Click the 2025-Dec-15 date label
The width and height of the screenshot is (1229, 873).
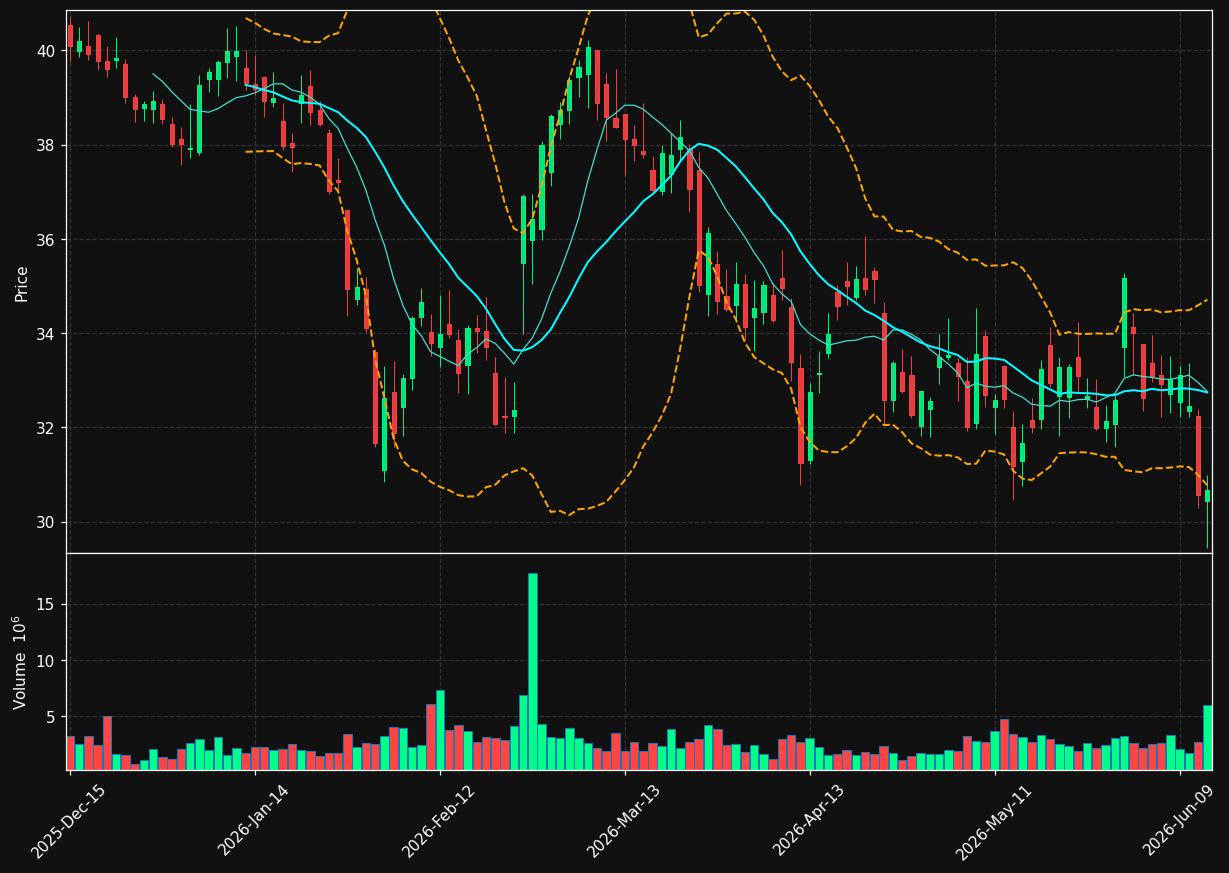point(69,822)
